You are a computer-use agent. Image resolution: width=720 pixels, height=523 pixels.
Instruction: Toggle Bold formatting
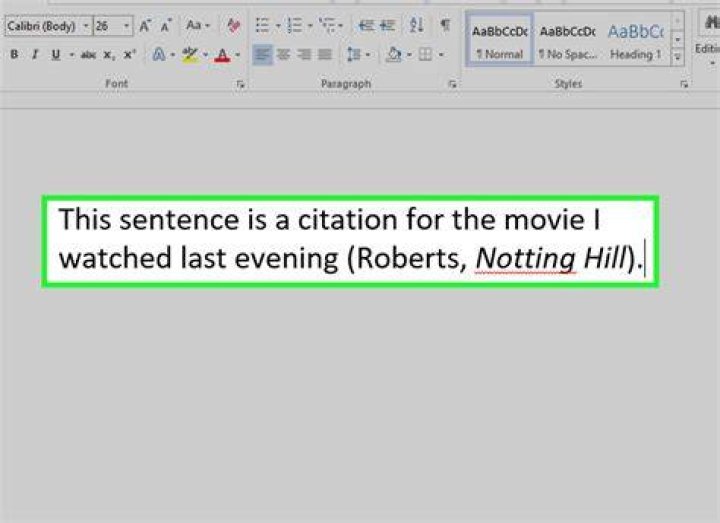14,55
